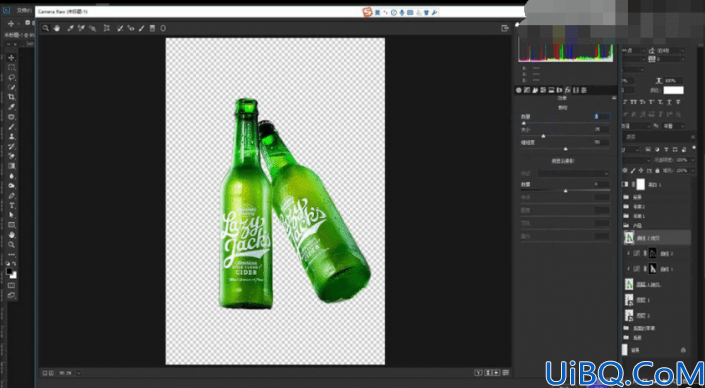This screenshot has width=705, height=388.
Task: Choose the Transform tool in Camera Raw
Action: pyautogui.click(x=107, y=28)
